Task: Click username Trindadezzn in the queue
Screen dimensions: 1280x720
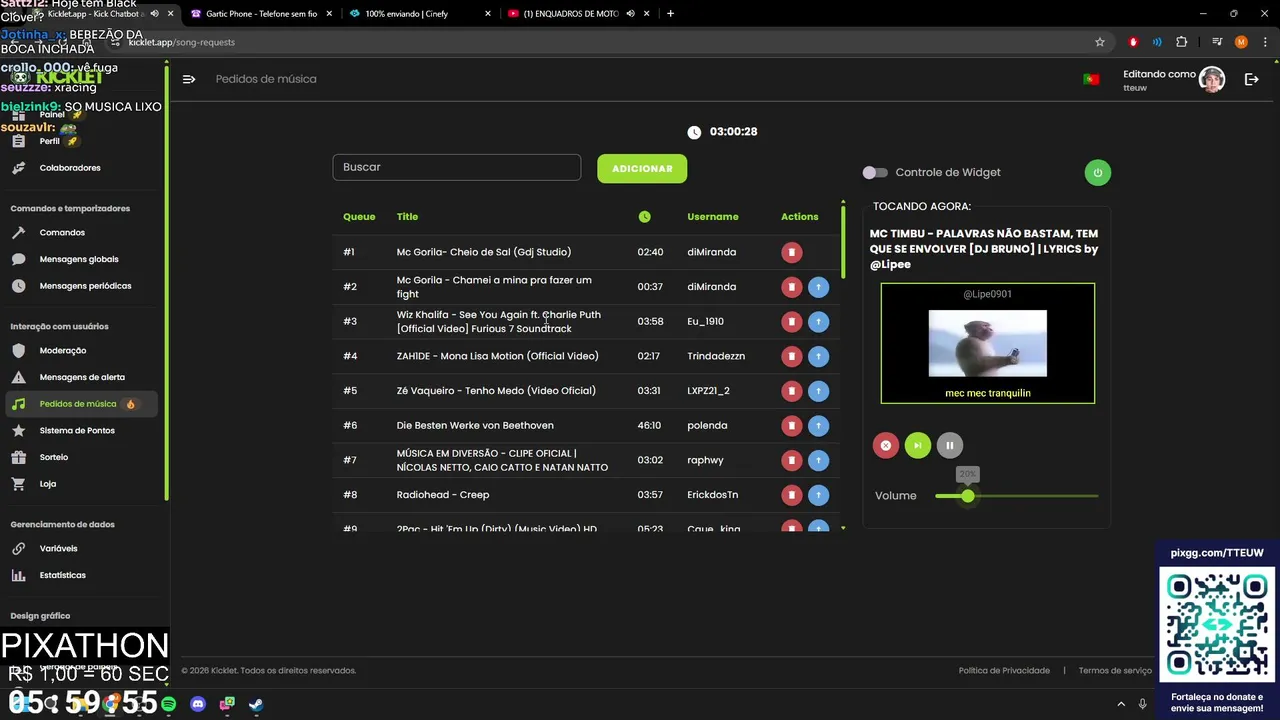Action: point(716,356)
